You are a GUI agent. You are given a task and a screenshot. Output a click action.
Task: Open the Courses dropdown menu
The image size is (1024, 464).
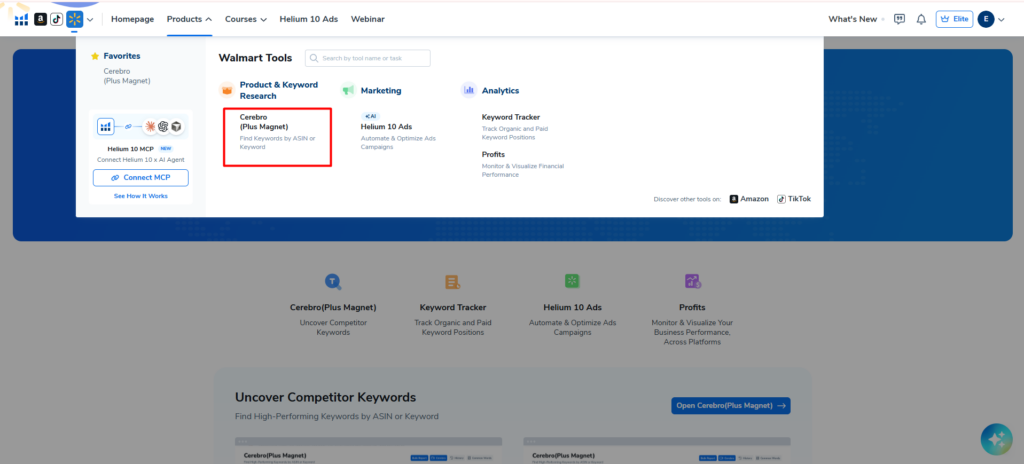pos(246,19)
